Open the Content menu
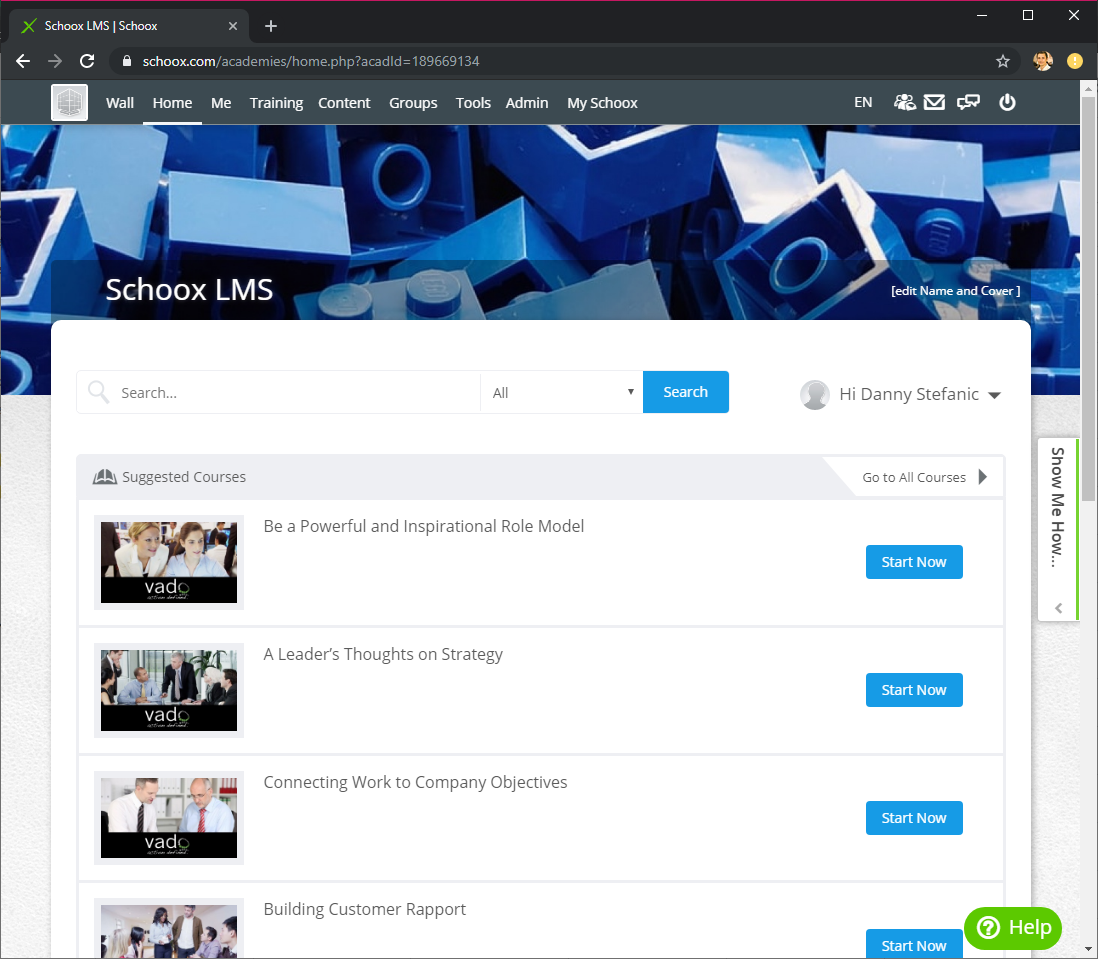1098x959 pixels. (x=344, y=103)
